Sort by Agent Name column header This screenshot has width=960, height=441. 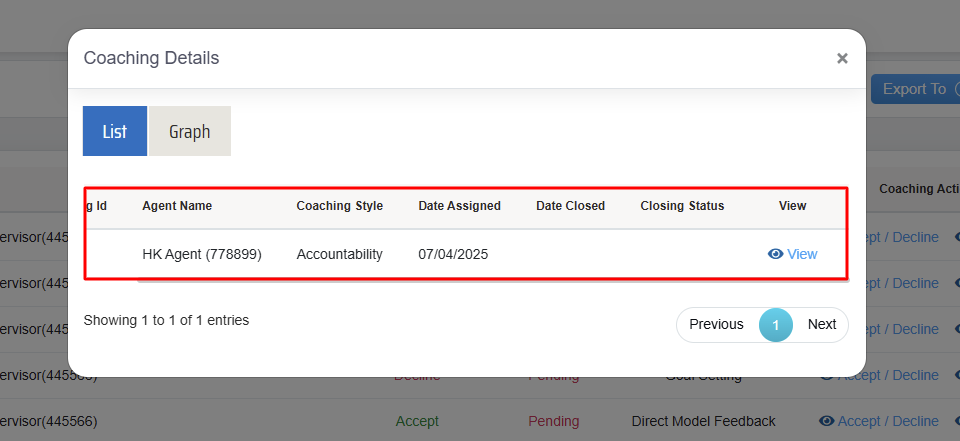(177, 206)
